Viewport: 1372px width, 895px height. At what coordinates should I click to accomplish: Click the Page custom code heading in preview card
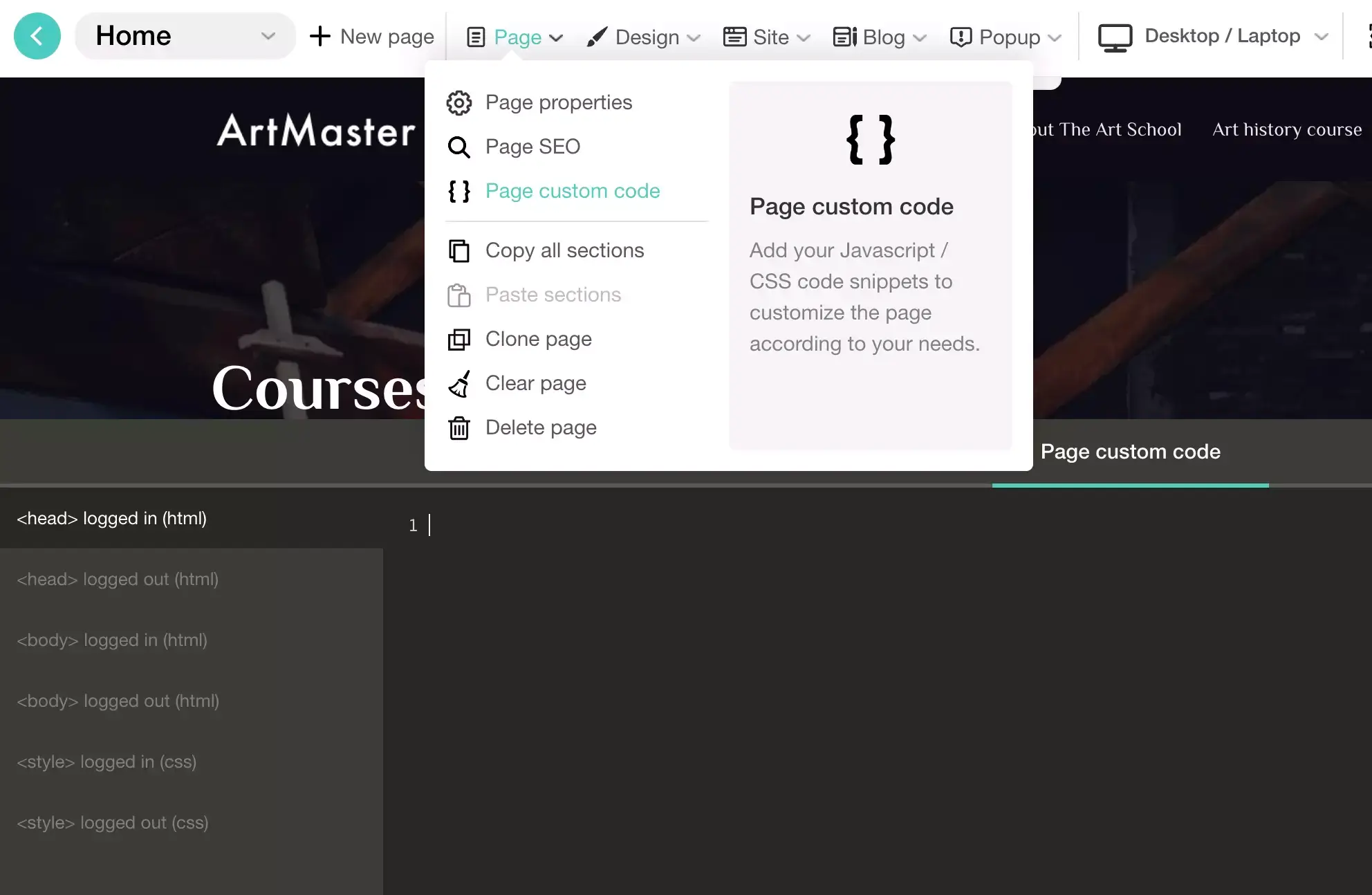pyautogui.click(x=851, y=207)
